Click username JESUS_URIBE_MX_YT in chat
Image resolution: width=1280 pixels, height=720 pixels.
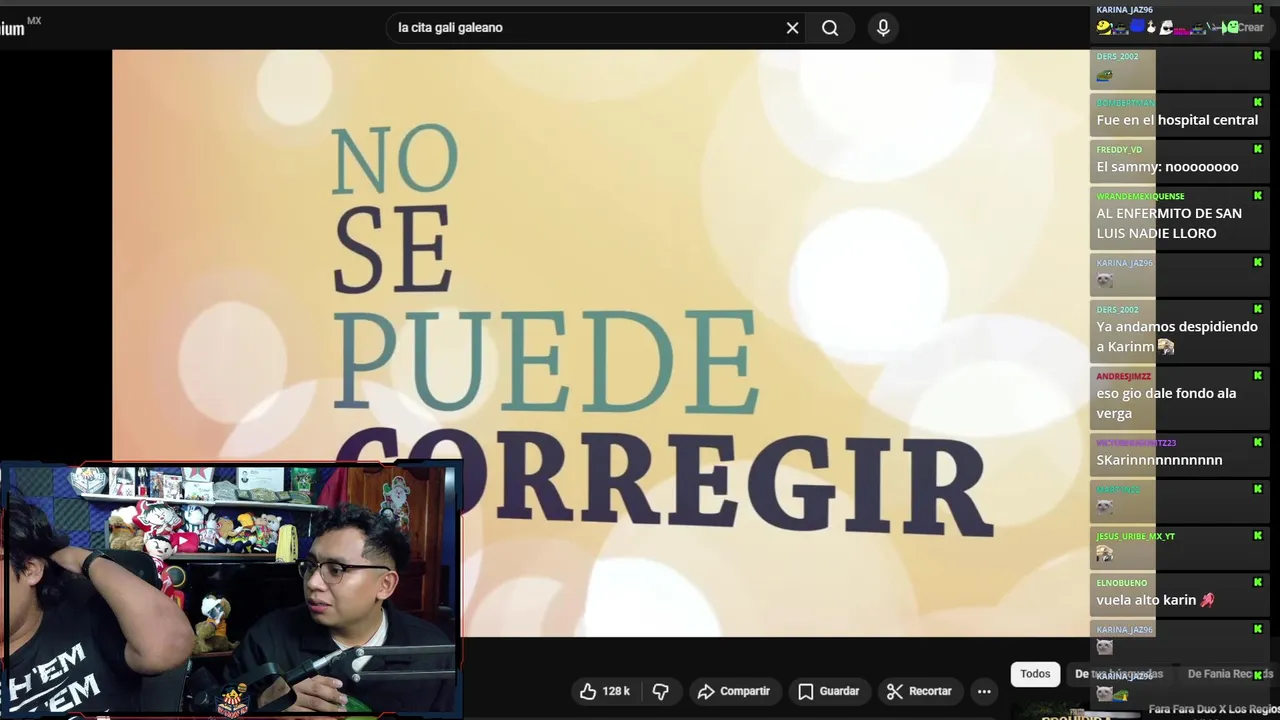tap(1135, 536)
